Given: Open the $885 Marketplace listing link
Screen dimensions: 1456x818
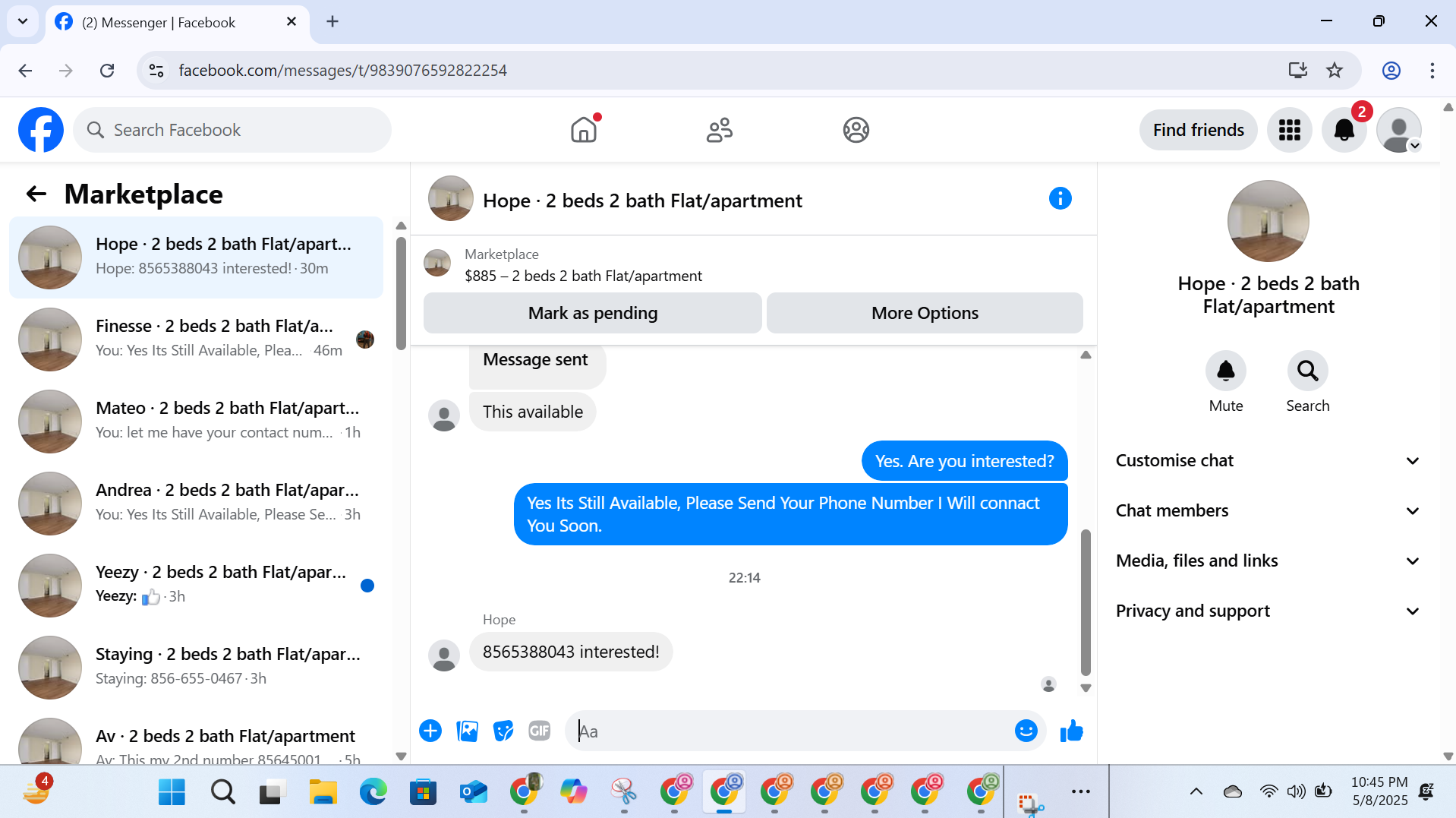Looking at the screenshot, I should pos(583,276).
